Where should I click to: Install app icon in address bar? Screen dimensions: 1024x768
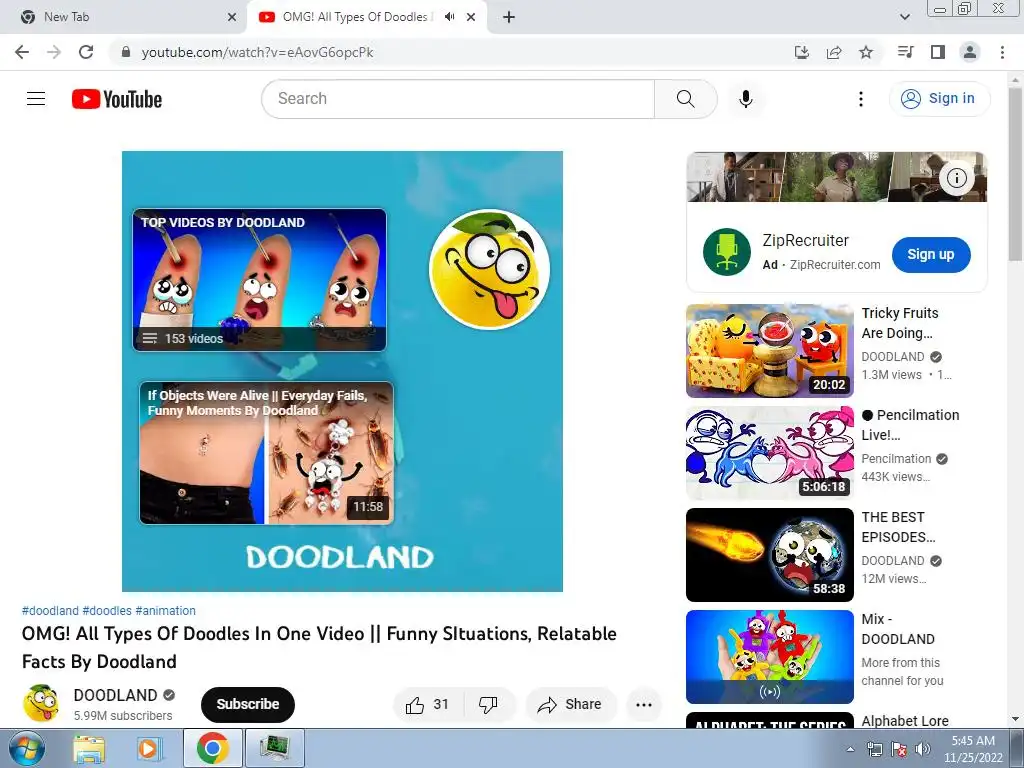802,52
